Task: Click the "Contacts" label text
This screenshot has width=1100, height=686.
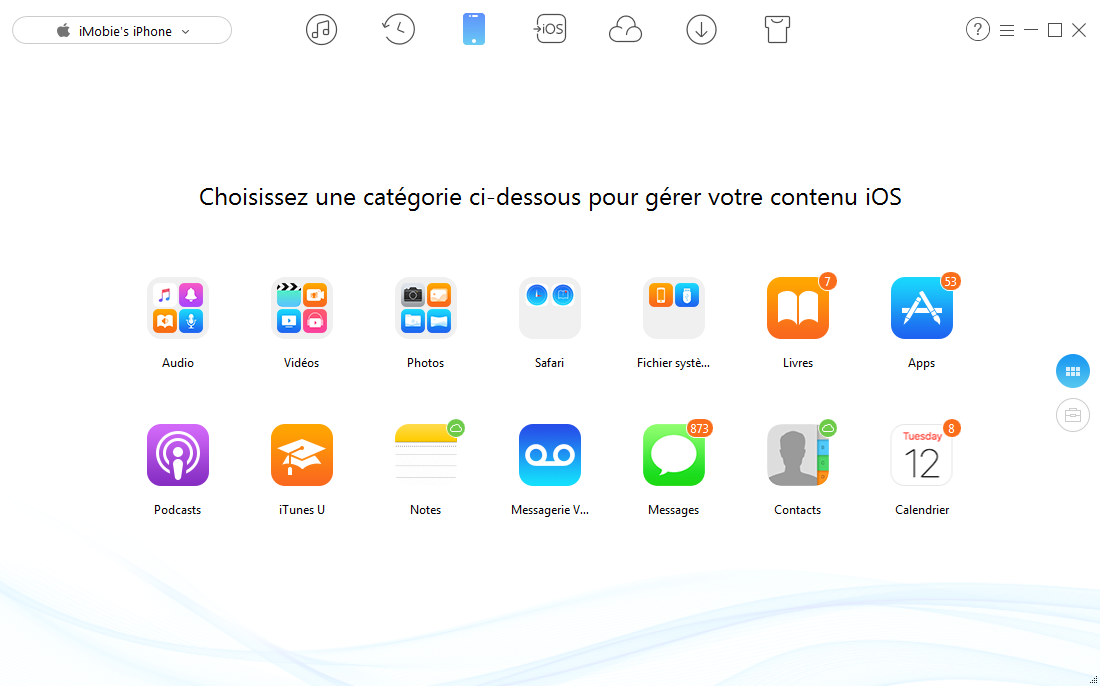Action: tap(798, 510)
